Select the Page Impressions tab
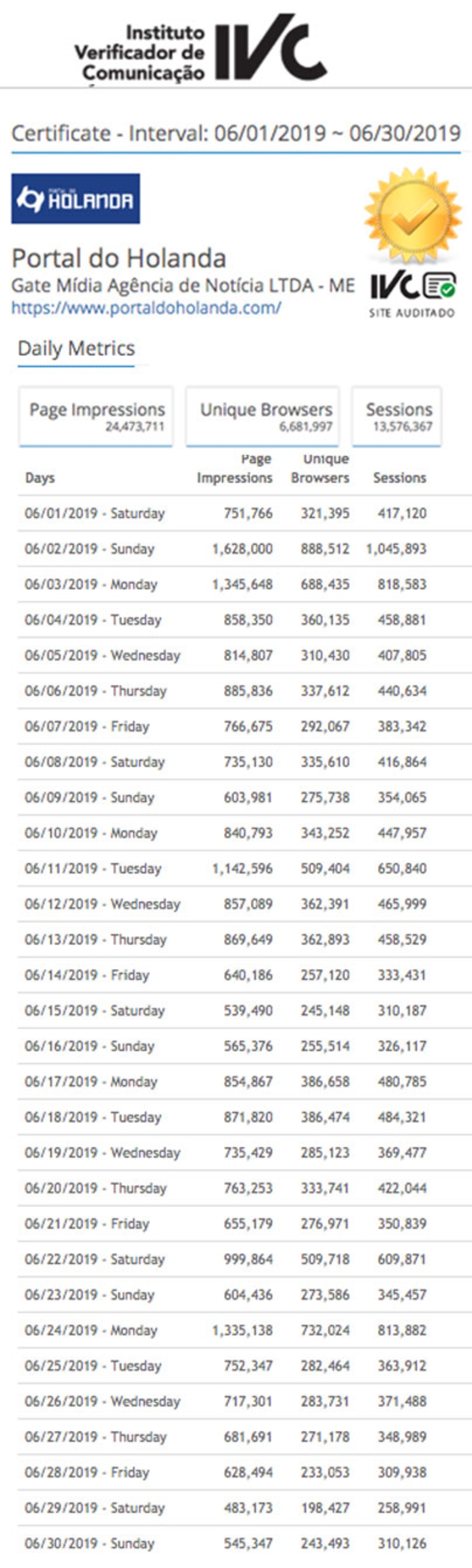This screenshot has width=472, height=1568. 96,416
